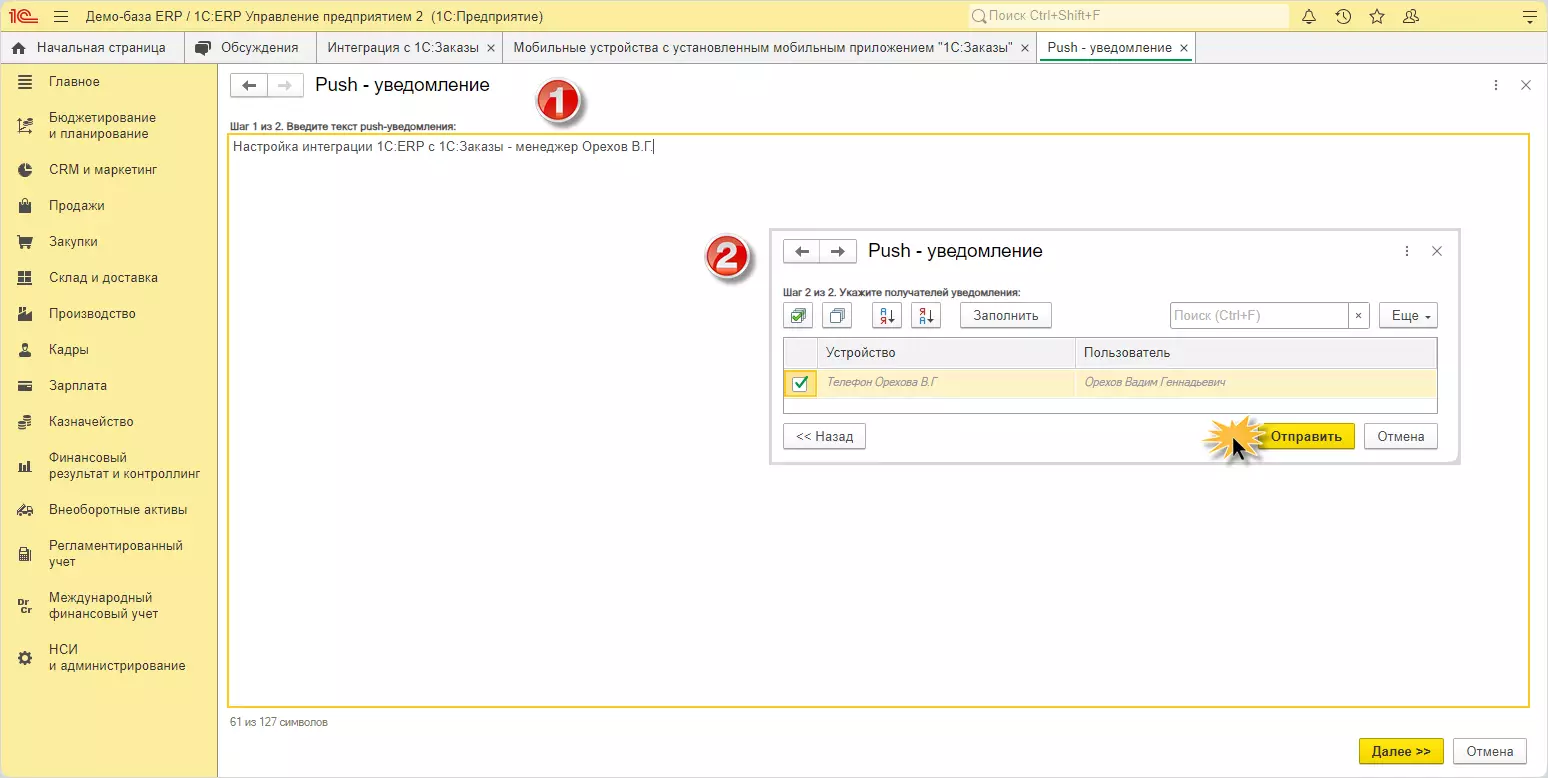Image resolution: width=1548 pixels, height=778 pixels.
Task: Switch to the Мобильные устройства tab
Action: pos(763,48)
